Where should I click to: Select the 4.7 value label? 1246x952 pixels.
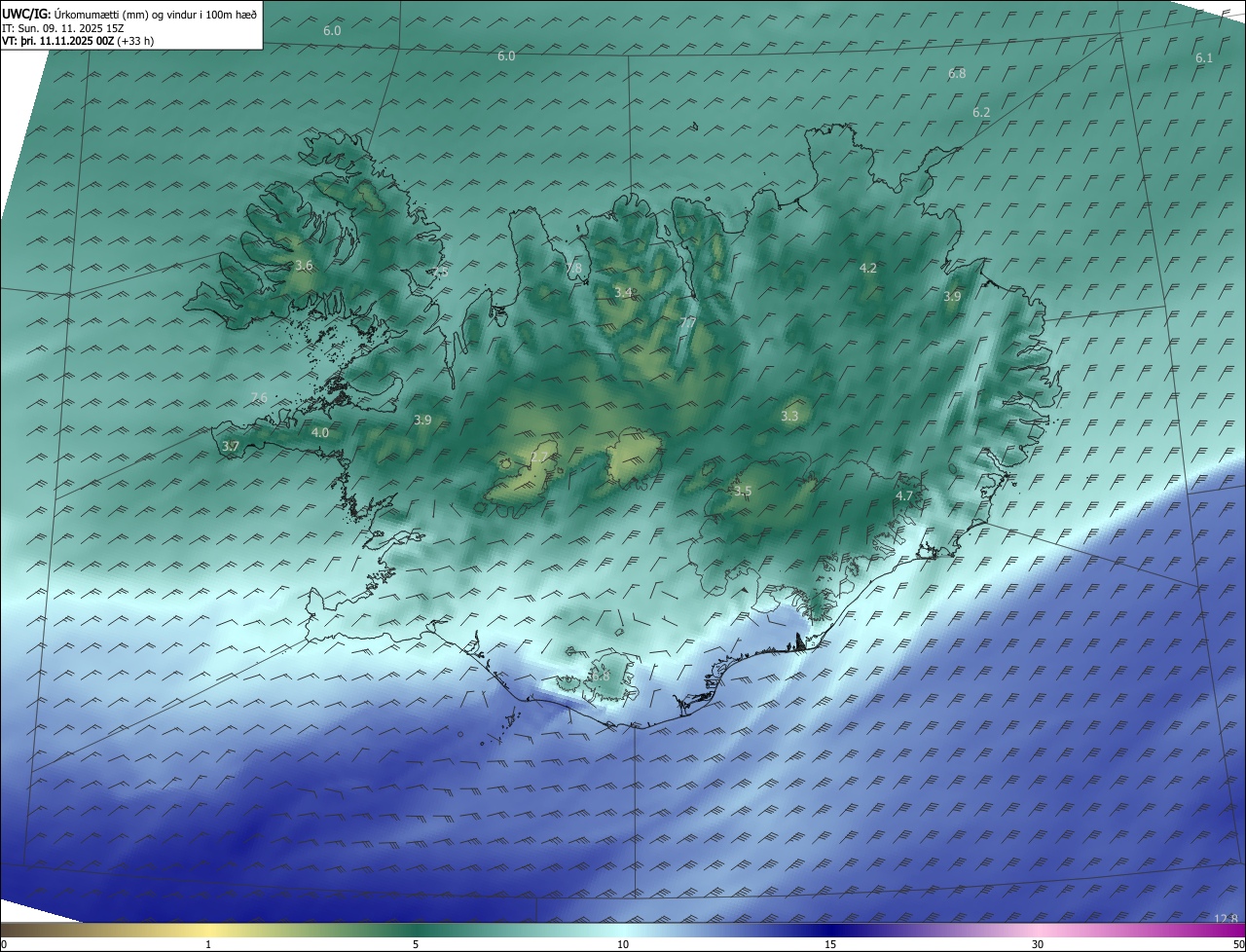[904, 496]
